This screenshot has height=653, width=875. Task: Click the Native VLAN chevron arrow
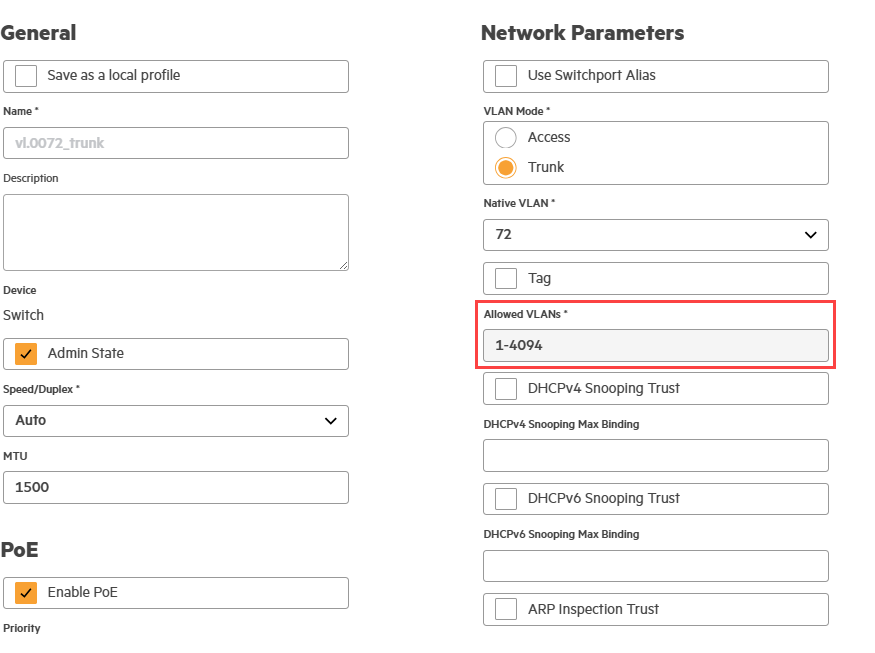[x=811, y=235]
